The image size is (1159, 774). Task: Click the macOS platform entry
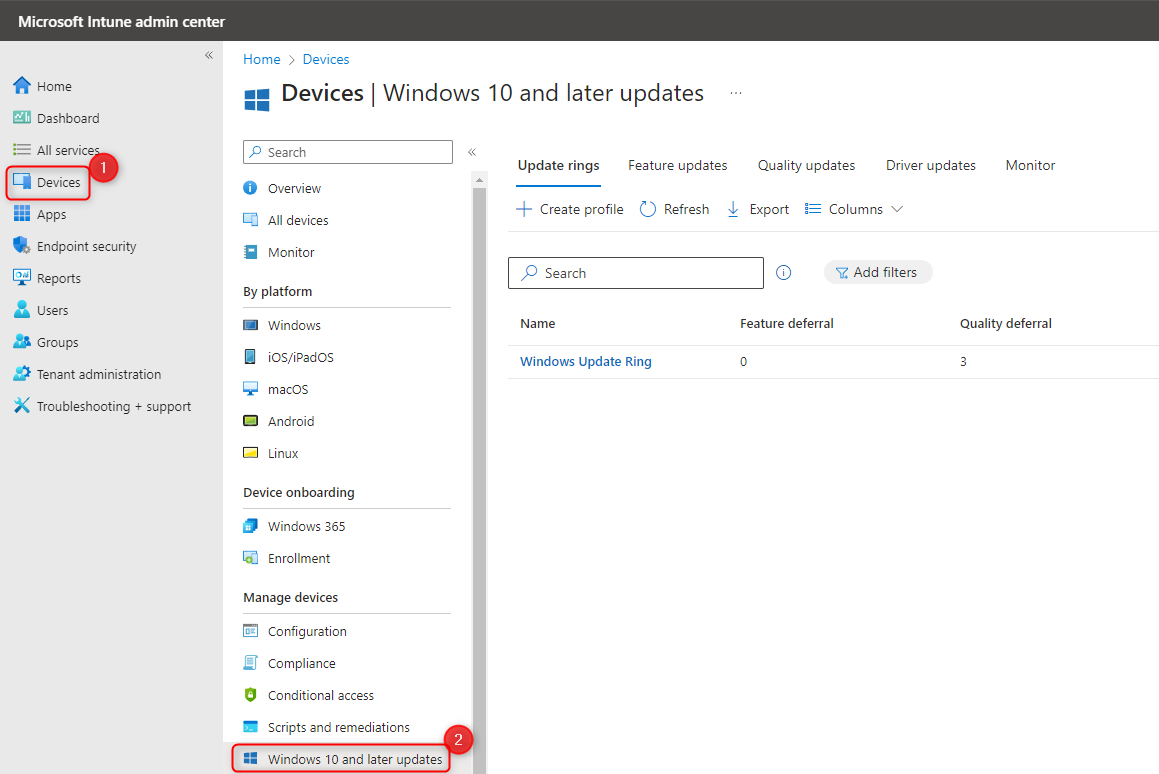coord(289,388)
